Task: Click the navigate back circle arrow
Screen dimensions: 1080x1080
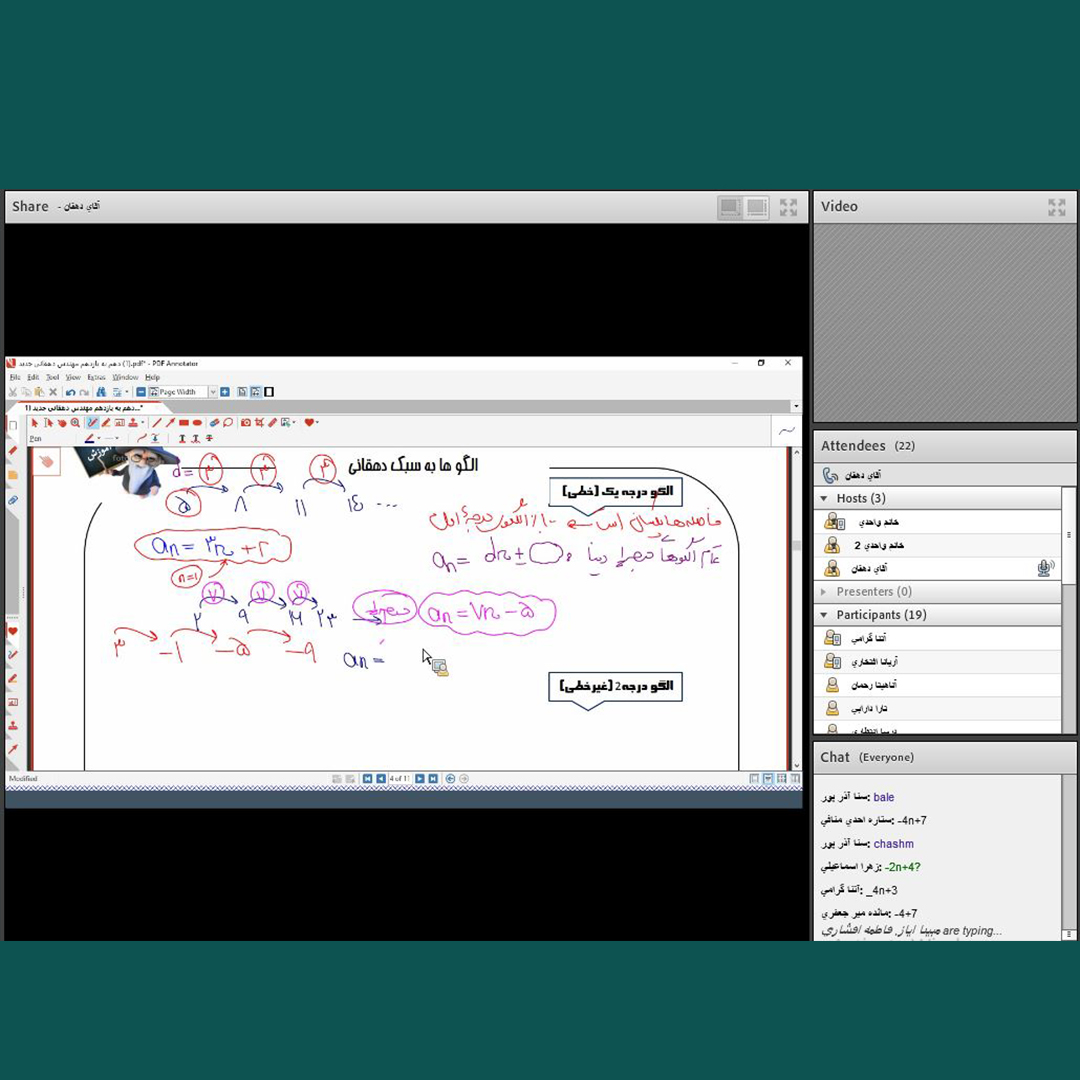Action: pos(450,778)
